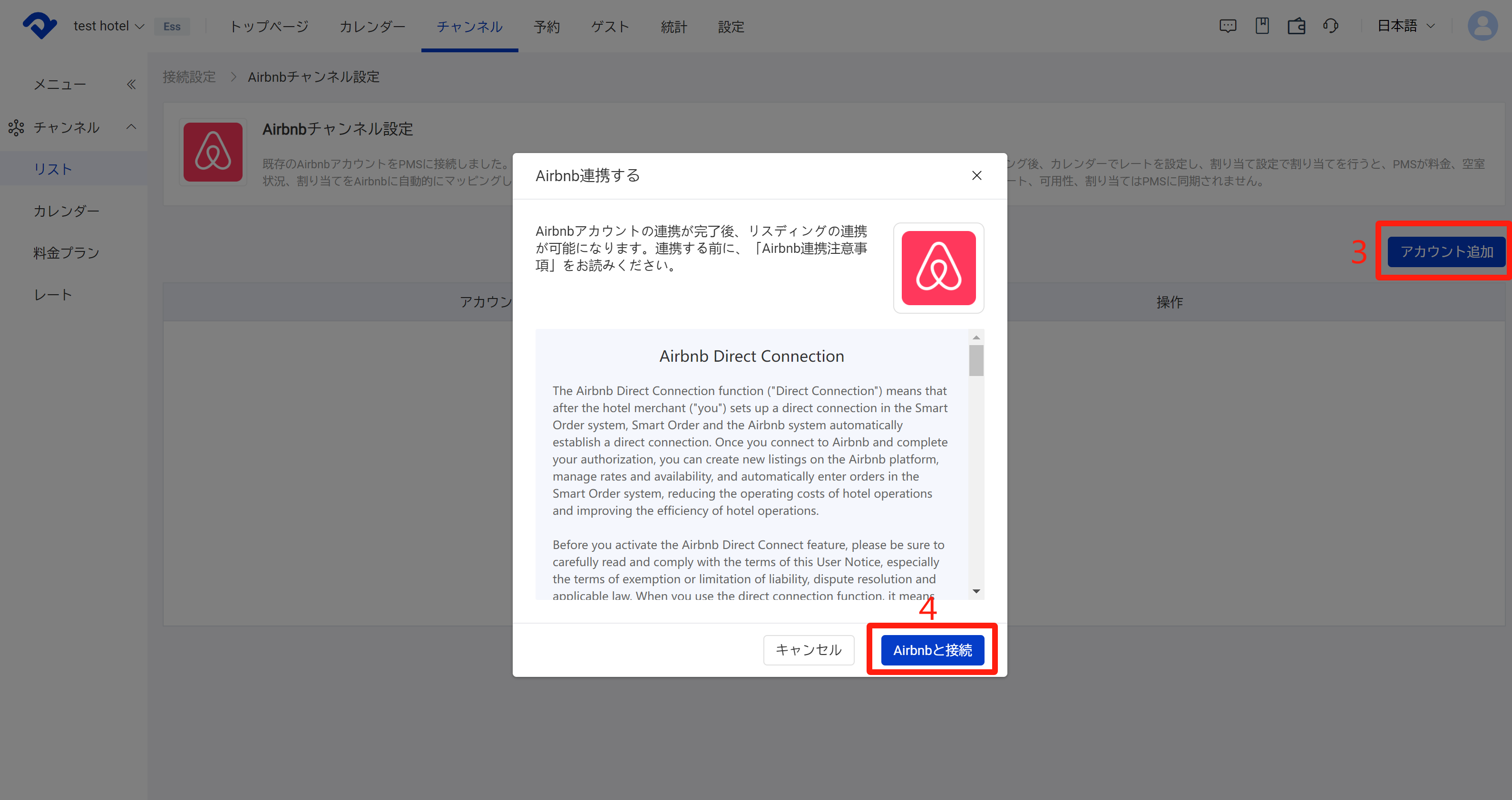
Task: Click the Airbnb logo inside the dialog
Action: tap(938, 268)
